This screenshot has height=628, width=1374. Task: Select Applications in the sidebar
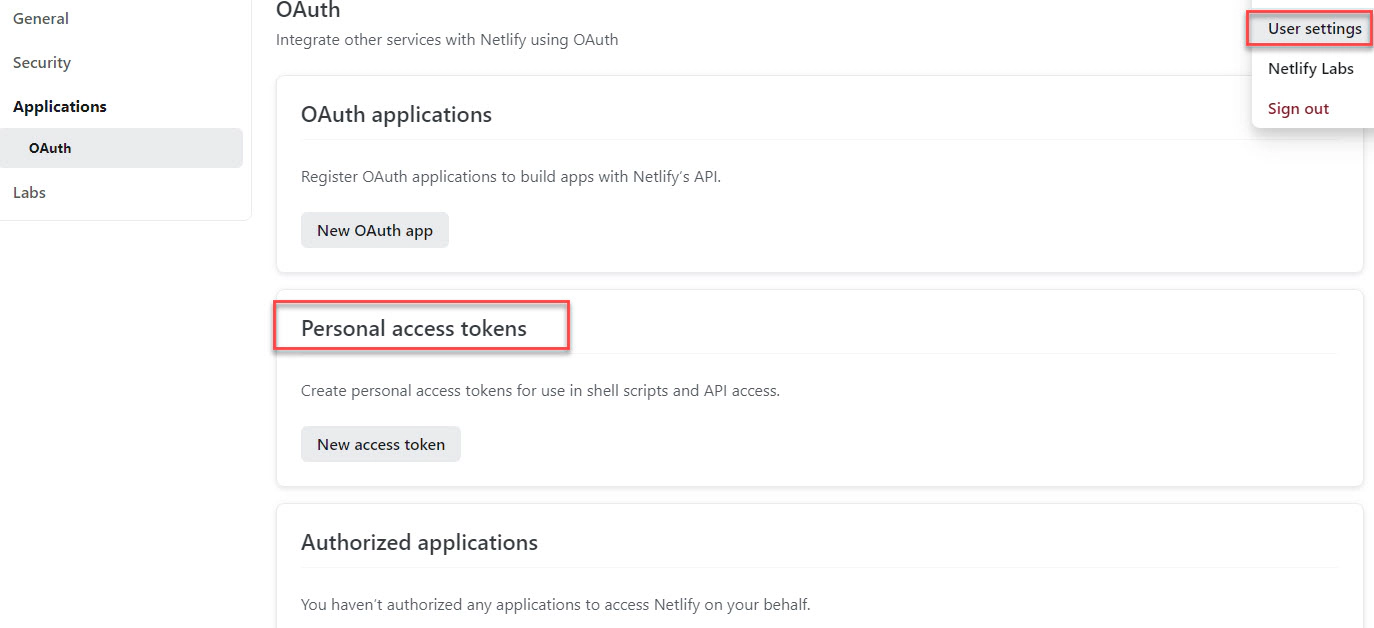(x=60, y=106)
